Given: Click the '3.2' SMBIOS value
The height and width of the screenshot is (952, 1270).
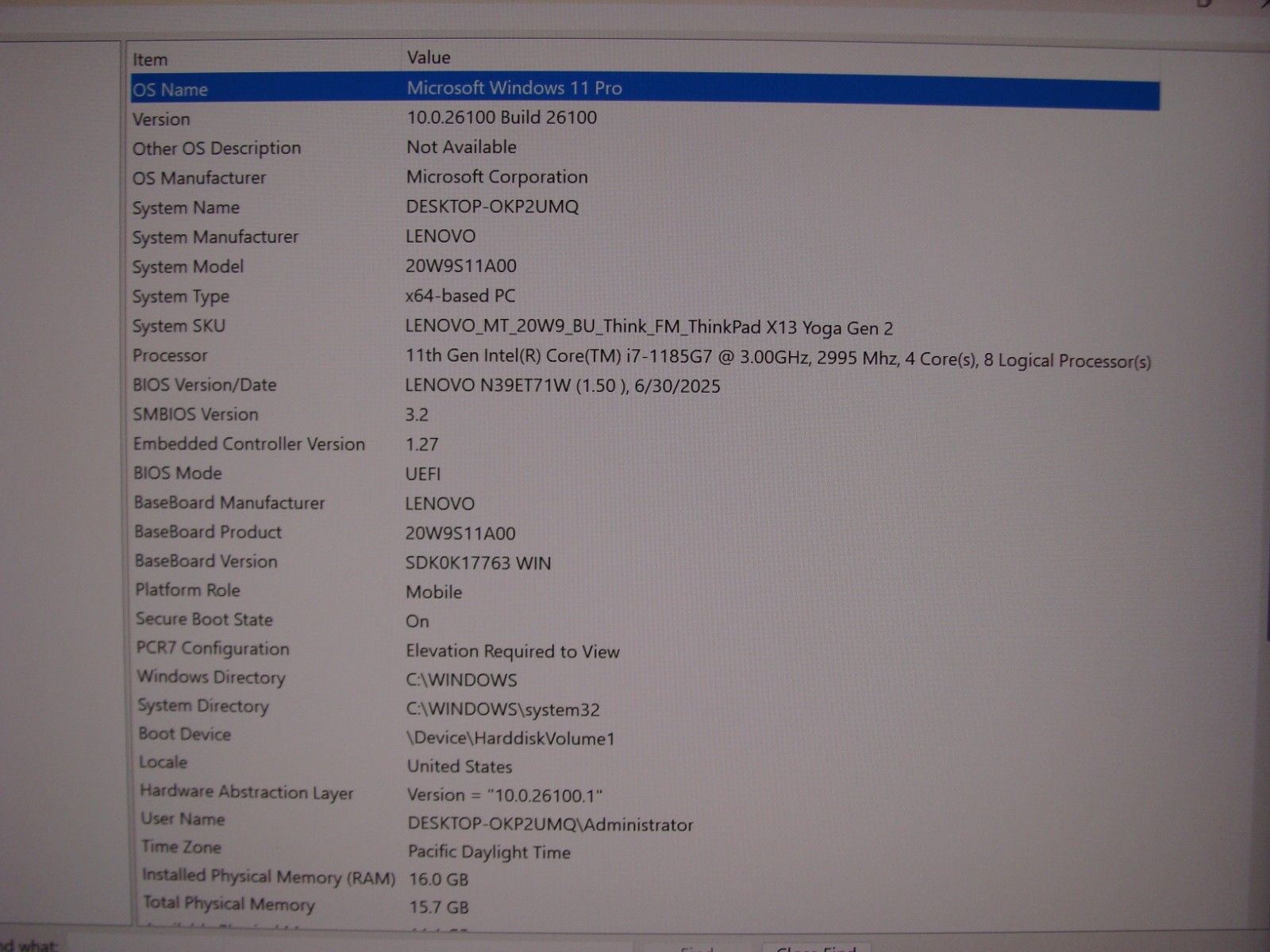Looking at the screenshot, I should pos(417,415).
